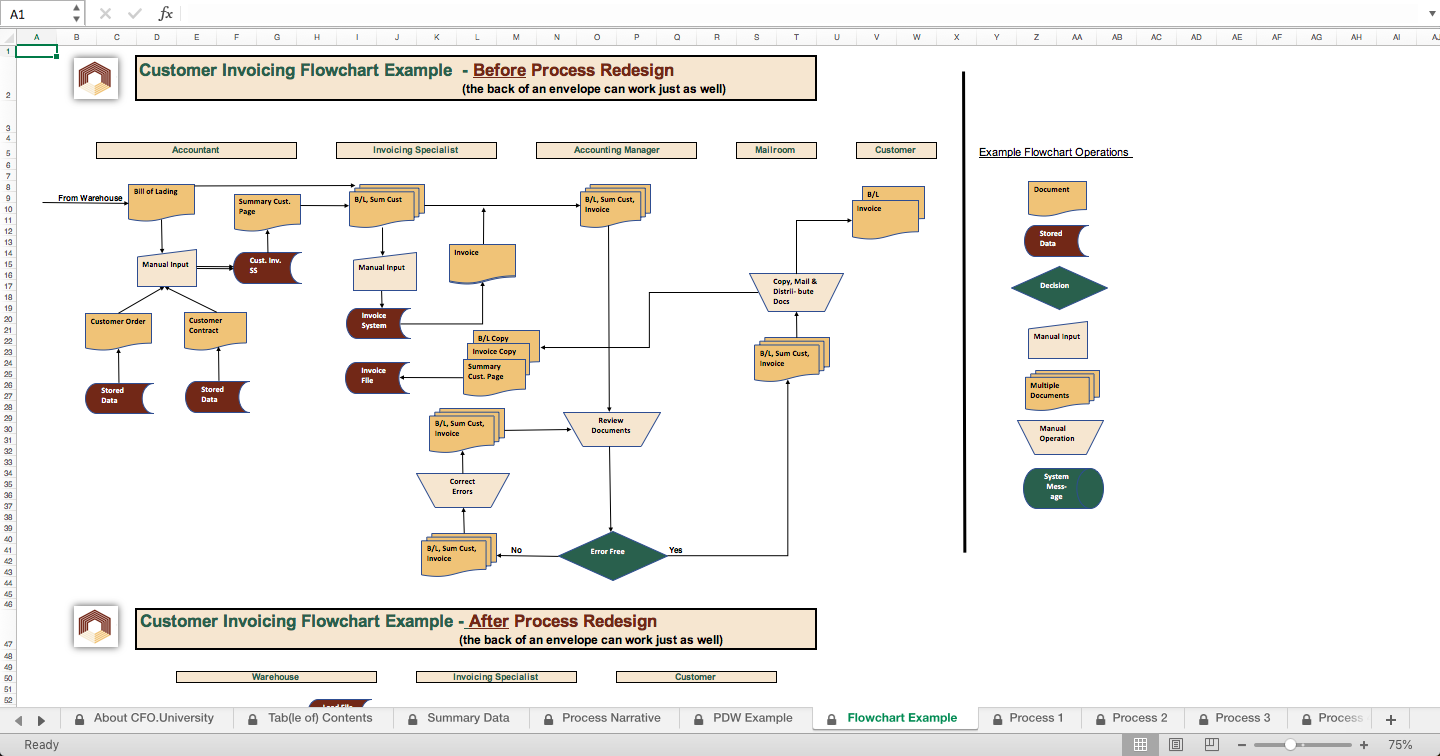Click the formula confirm checkmark icon
This screenshot has width=1440, height=756.
point(135,14)
